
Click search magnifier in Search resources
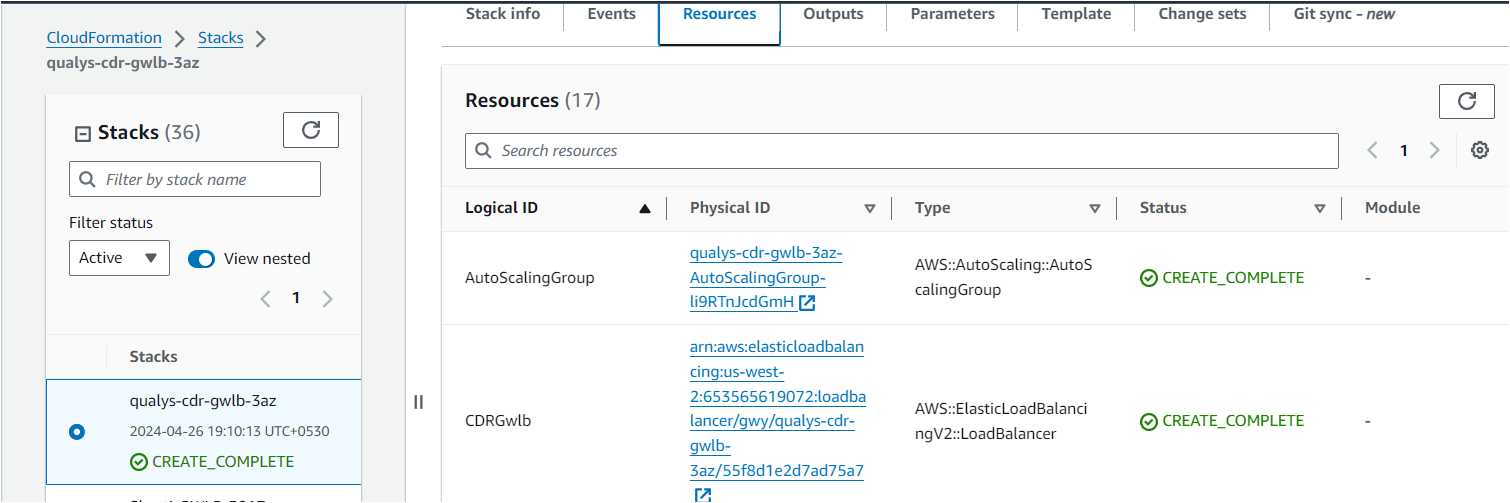[x=483, y=150]
